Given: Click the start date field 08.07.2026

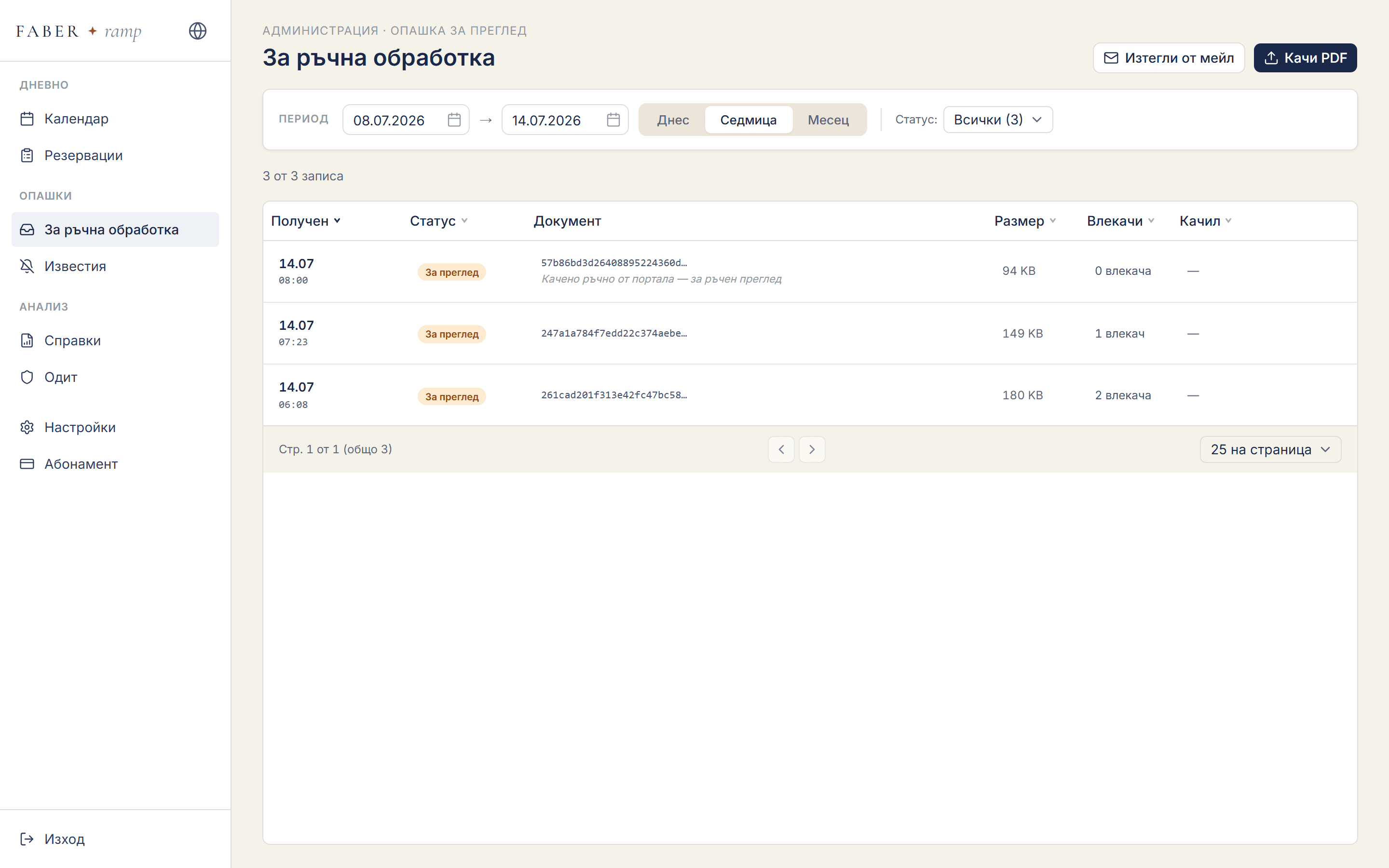Looking at the screenshot, I should click(x=406, y=120).
